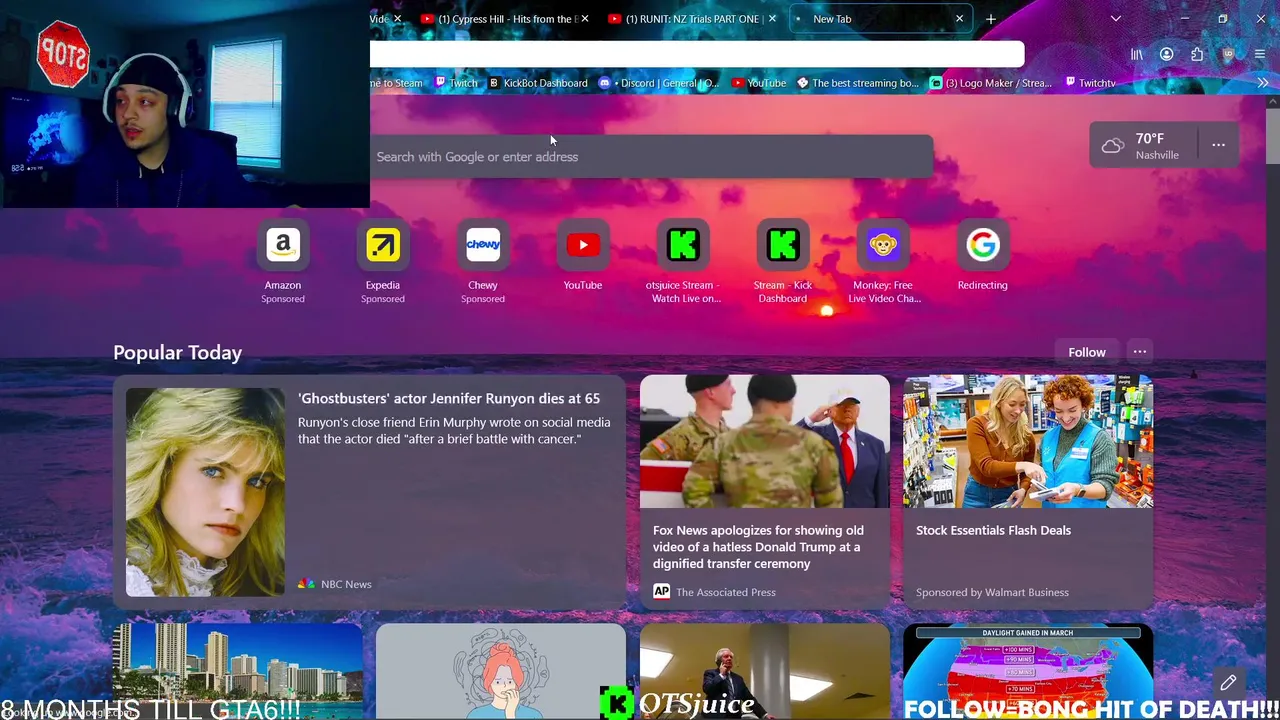
Task: Close the Cypress Hill tab
Action: pyautogui.click(x=585, y=19)
